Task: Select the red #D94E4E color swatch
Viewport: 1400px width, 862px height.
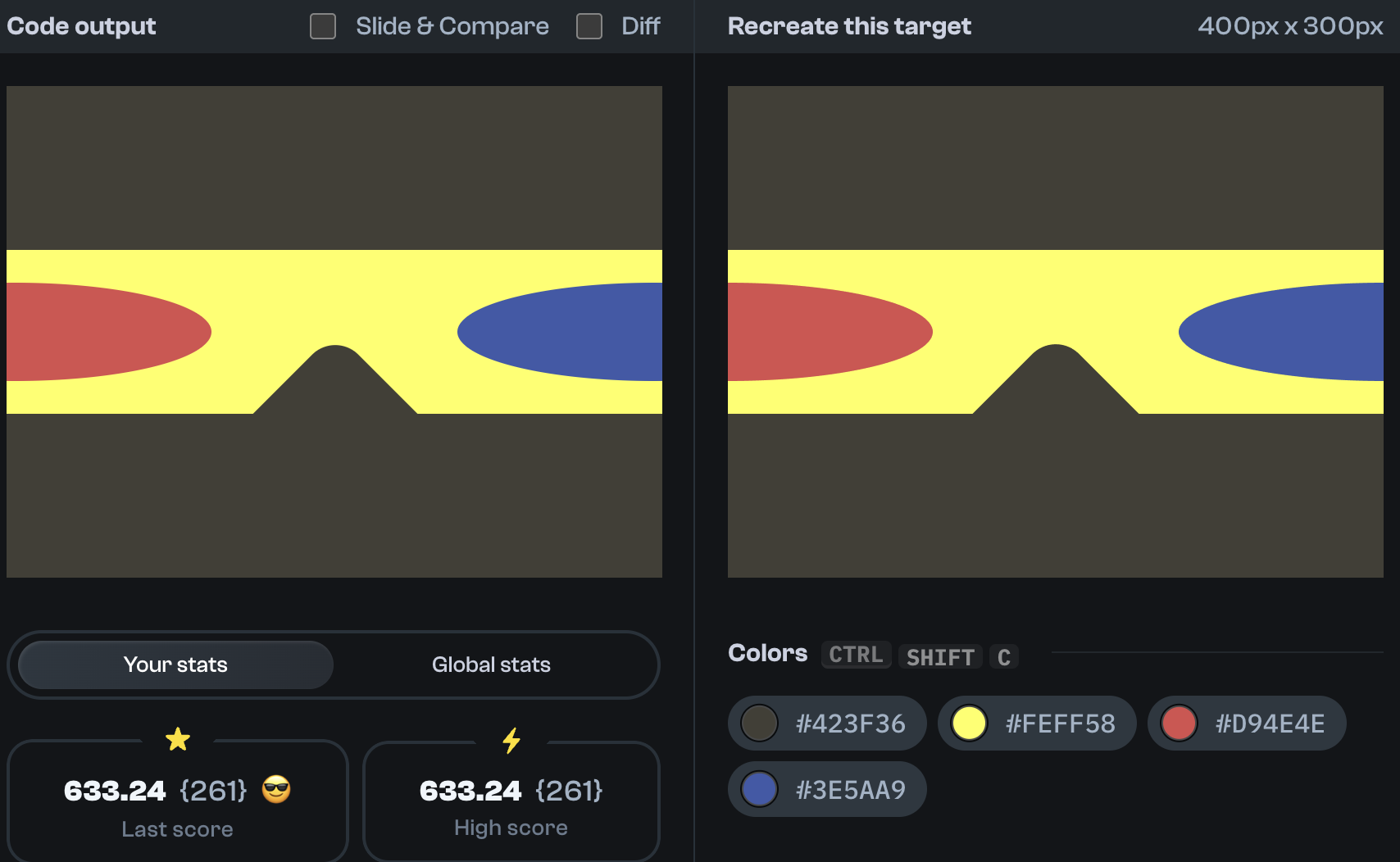Action: point(1246,723)
